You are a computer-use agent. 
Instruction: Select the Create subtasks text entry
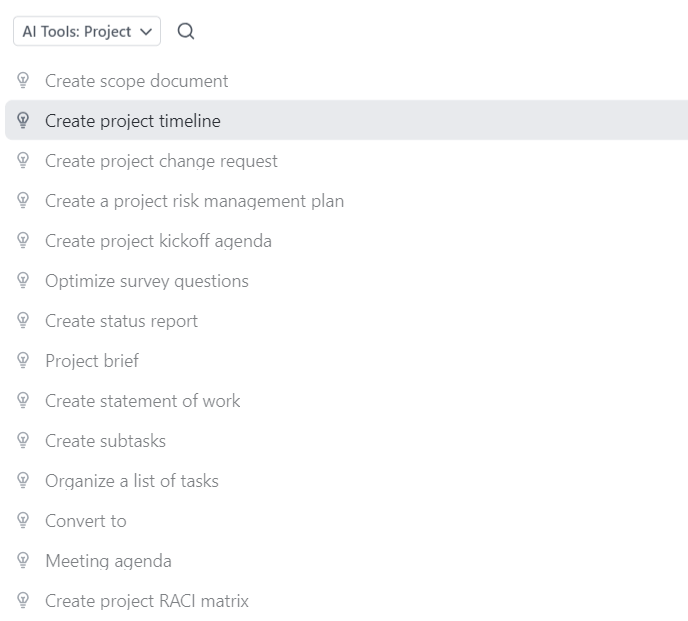point(105,441)
